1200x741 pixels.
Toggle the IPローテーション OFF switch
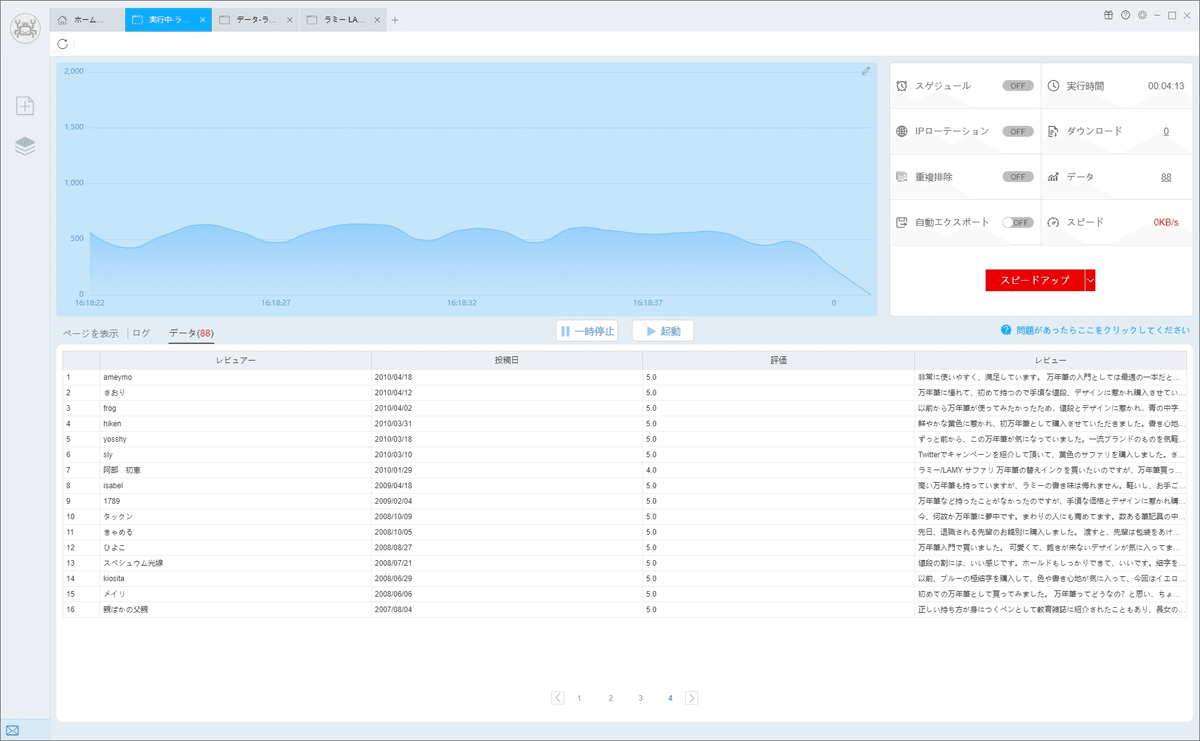coord(1018,131)
